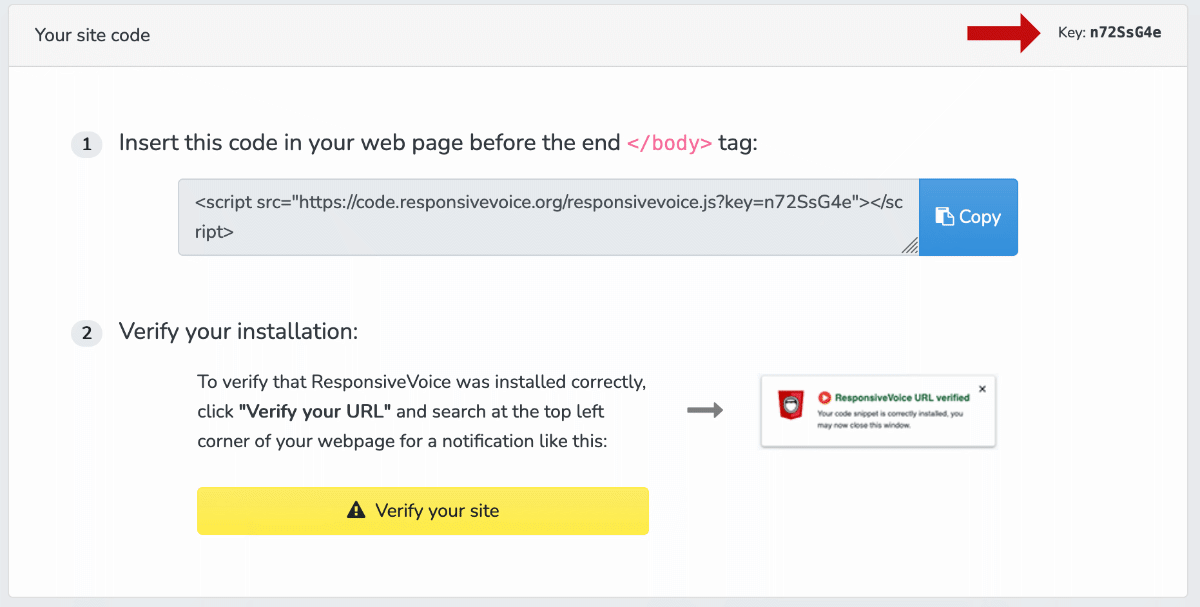
Task: Click the Insert this code heading
Action: 439,143
